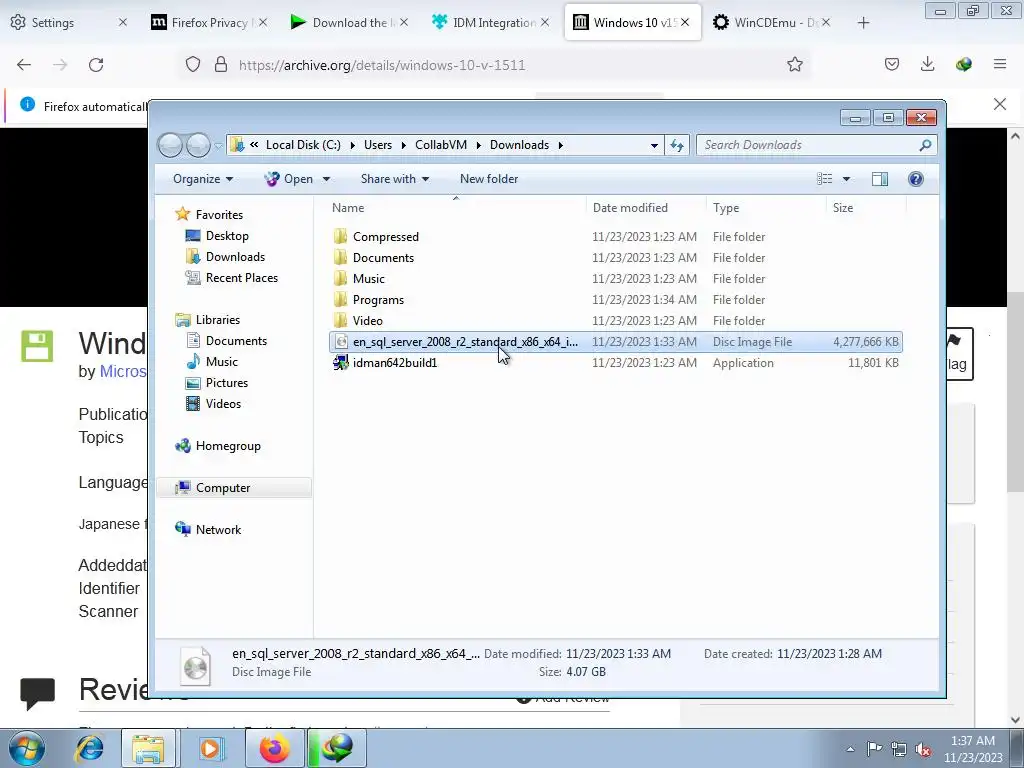
Task: Toggle the Explorer preview pane
Action: (x=880, y=179)
